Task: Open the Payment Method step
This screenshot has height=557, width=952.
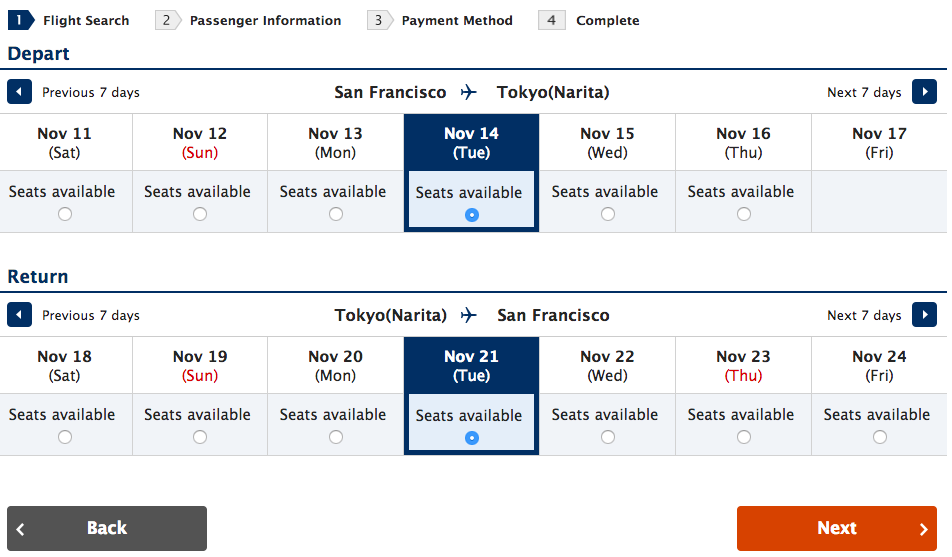Action: (457, 21)
